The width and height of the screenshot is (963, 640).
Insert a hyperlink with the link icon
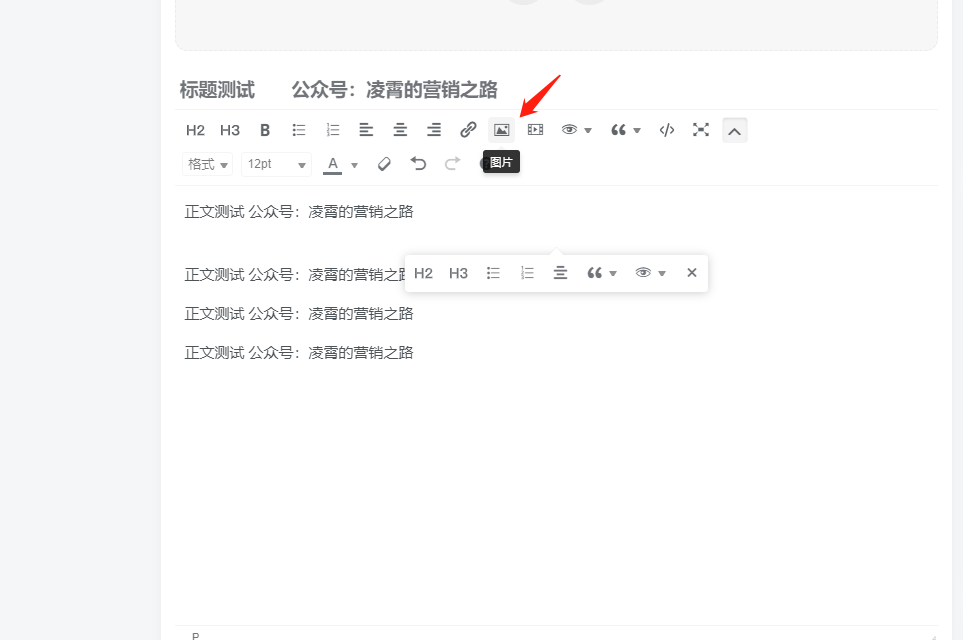pyautogui.click(x=467, y=129)
